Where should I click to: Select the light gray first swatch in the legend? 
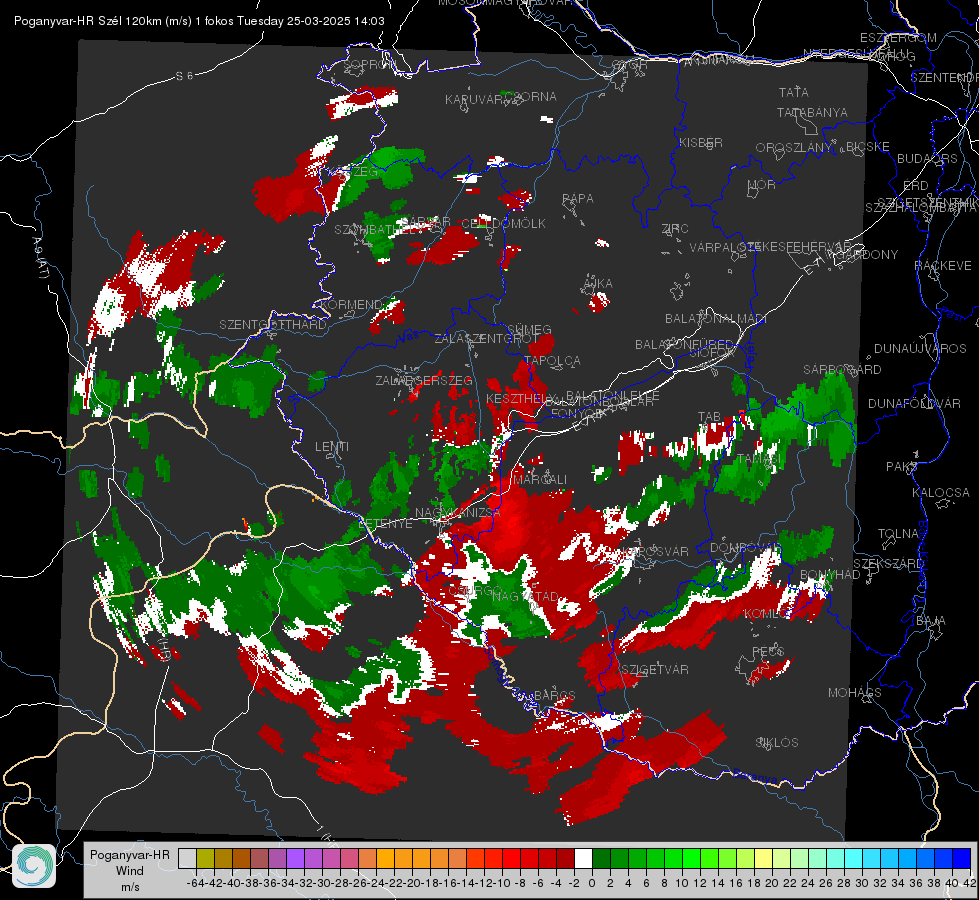coord(187,858)
